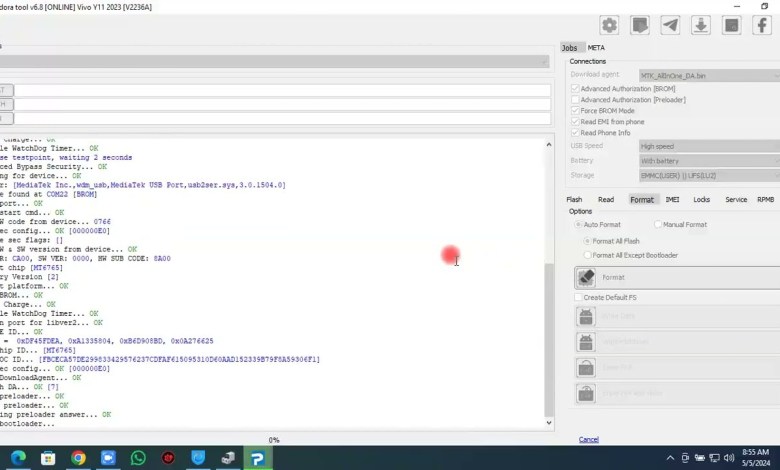Select the Manual Format radio button
780x470 pixels.
(x=657, y=225)
